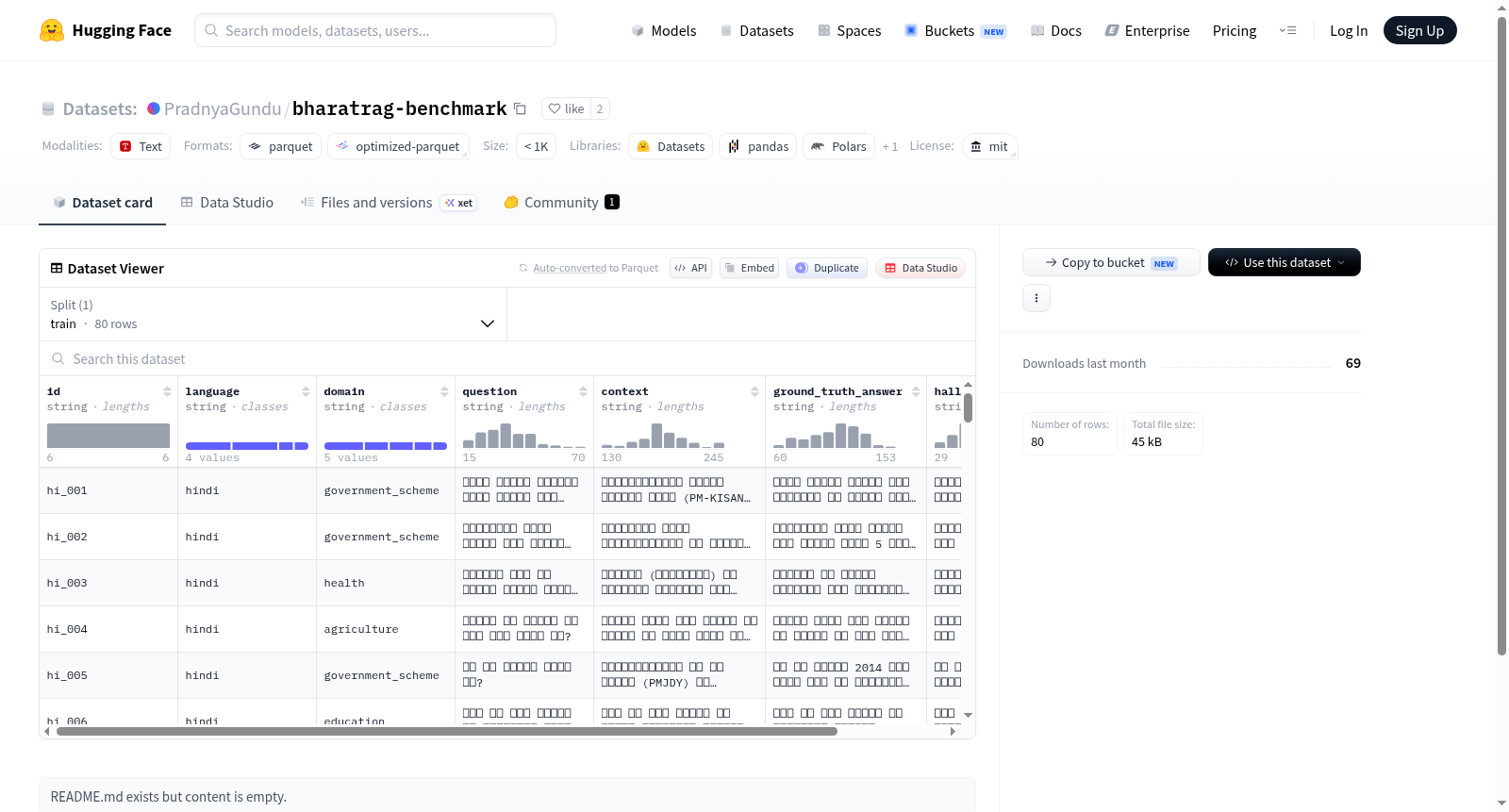Click the context length histogram
1509x812 pixels.
coord(663,435)
